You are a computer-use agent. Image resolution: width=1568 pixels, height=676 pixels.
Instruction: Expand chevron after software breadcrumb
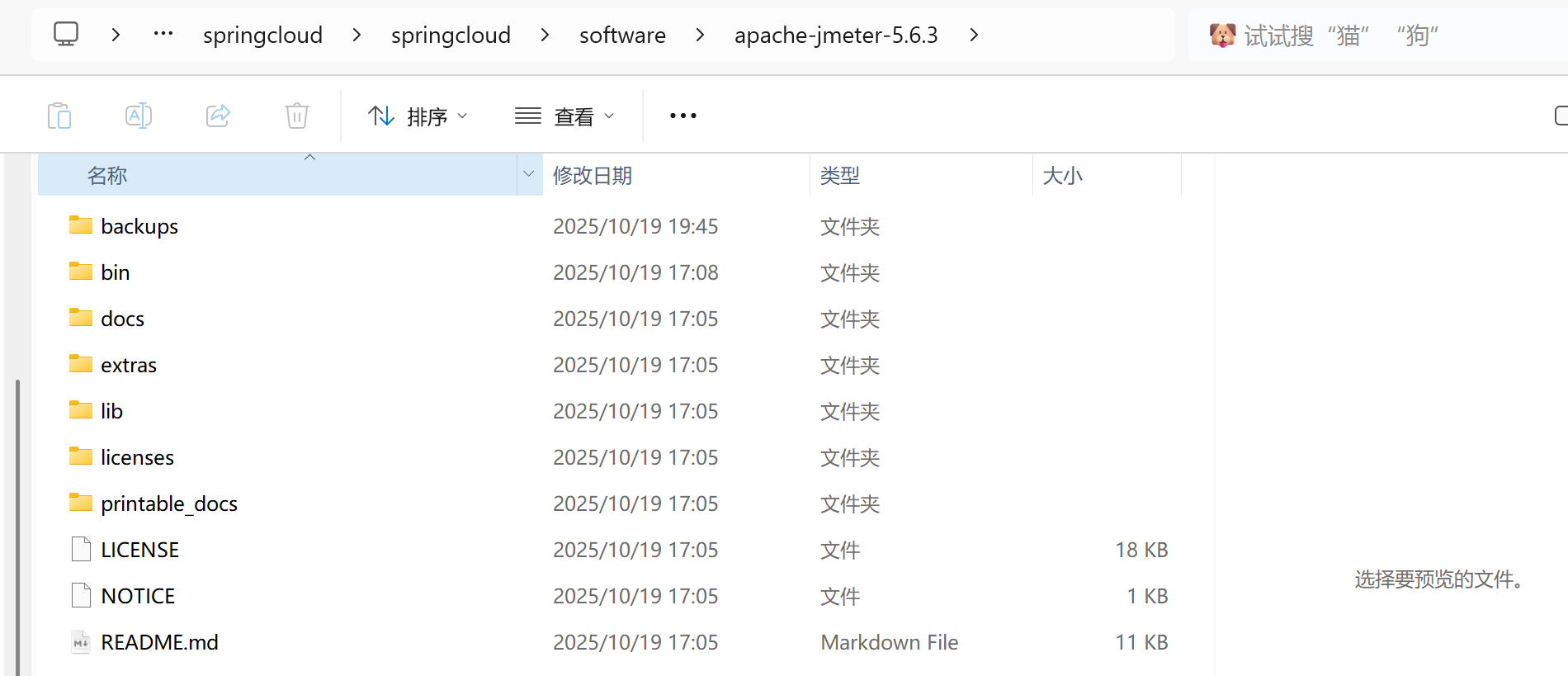[700, 35]
